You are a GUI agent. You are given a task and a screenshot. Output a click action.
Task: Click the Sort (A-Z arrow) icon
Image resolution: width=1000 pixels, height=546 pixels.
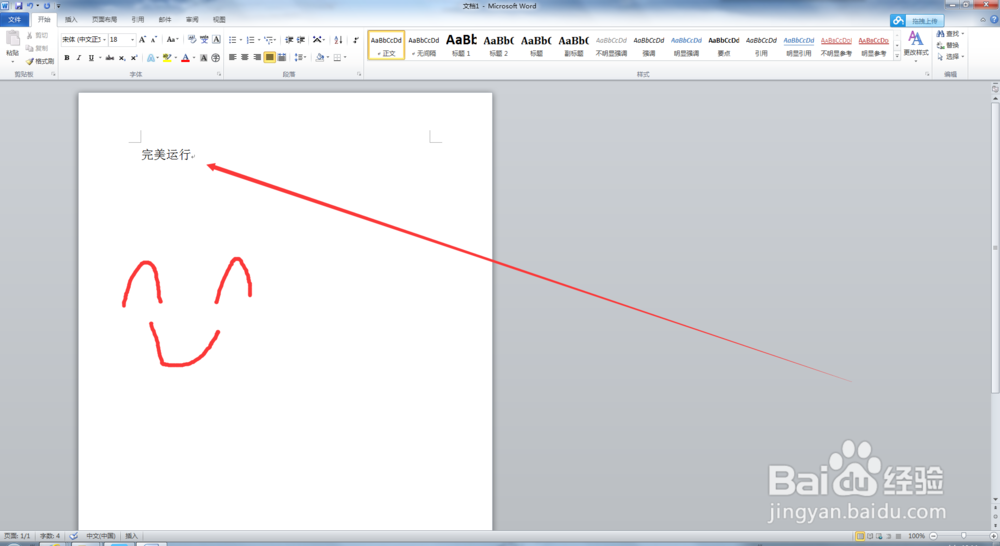pos(338,40)
